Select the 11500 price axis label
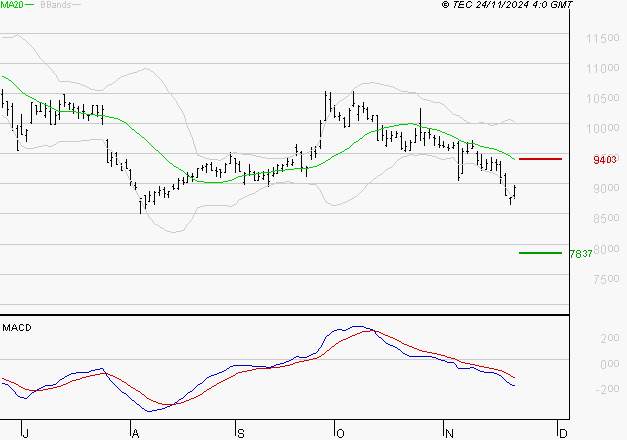 [603, 38]
